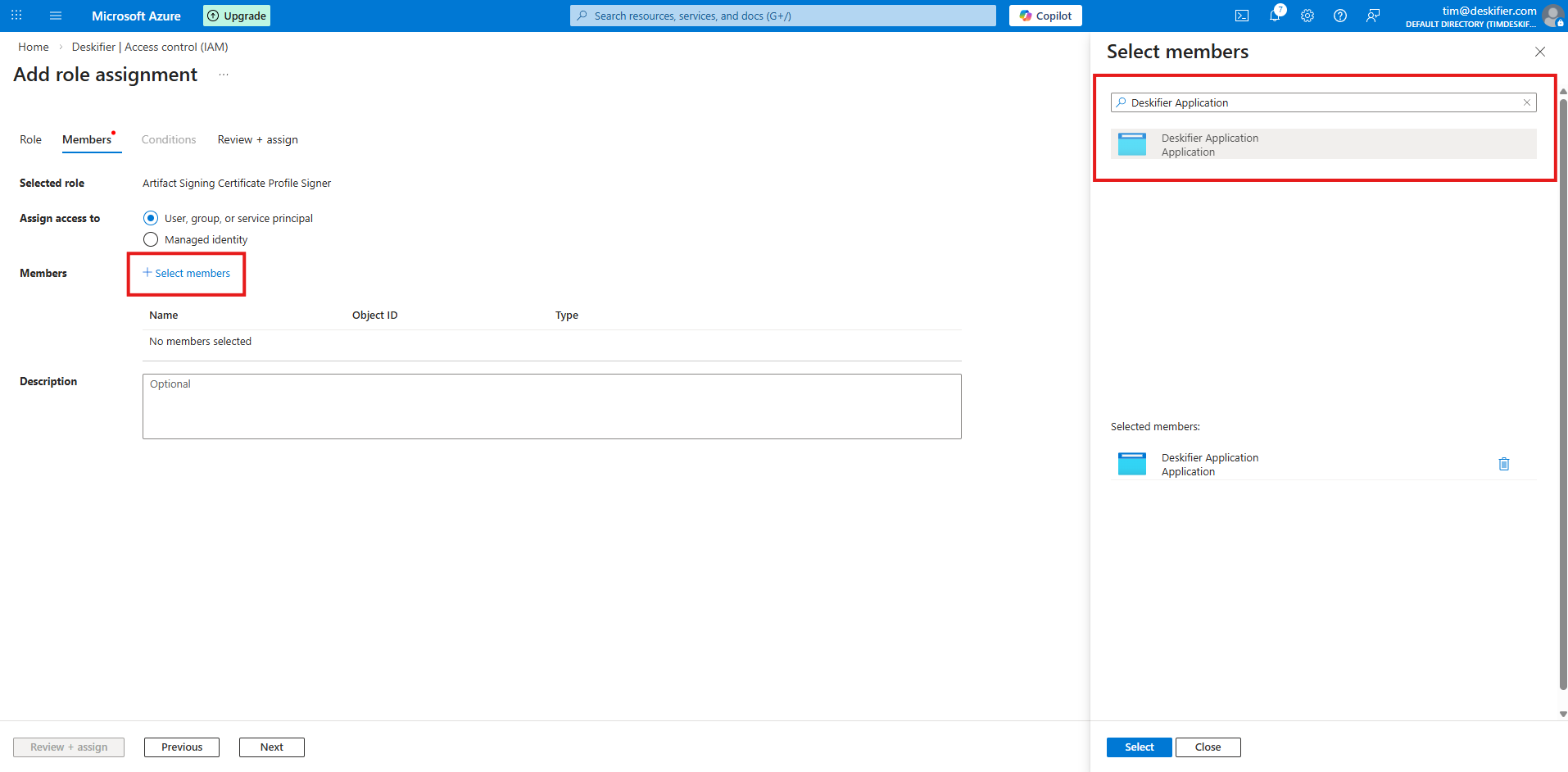Viewport: 1568px width, 772px height.
Task: Open the Azure portal apps grid icon
Action: point(16,16)
